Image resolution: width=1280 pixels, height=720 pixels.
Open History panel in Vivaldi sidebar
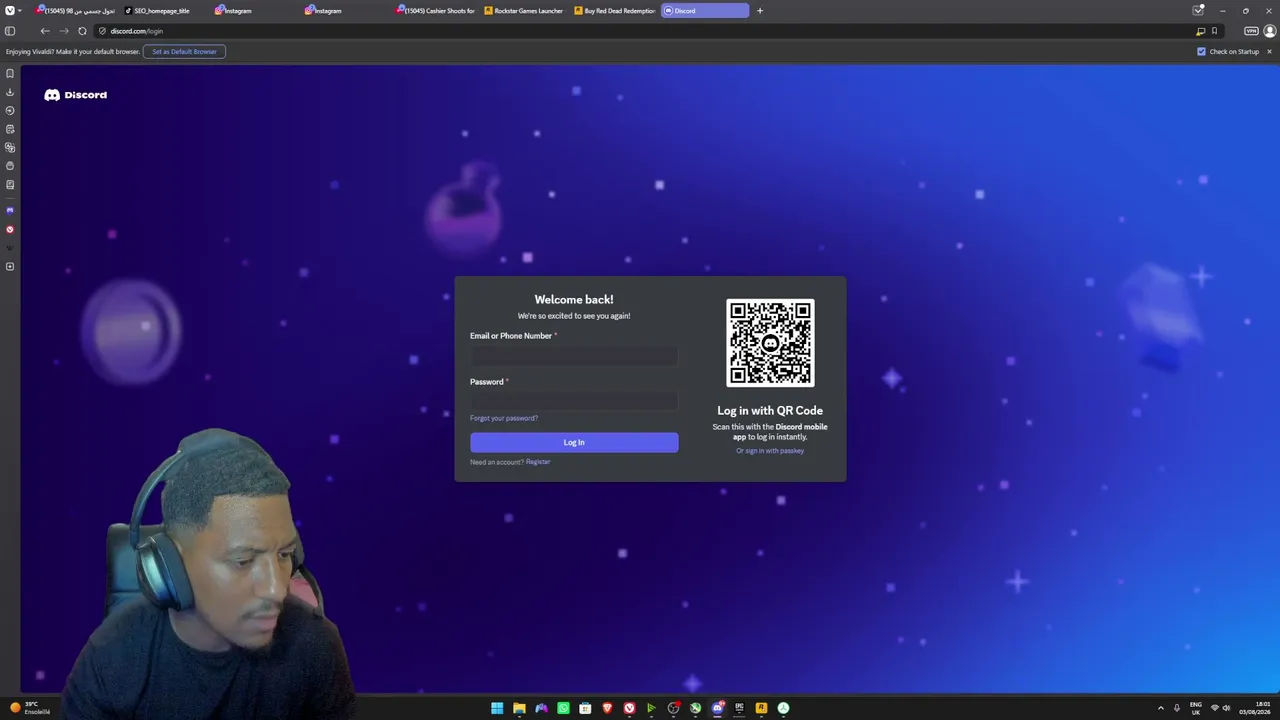tap(10, 110)
